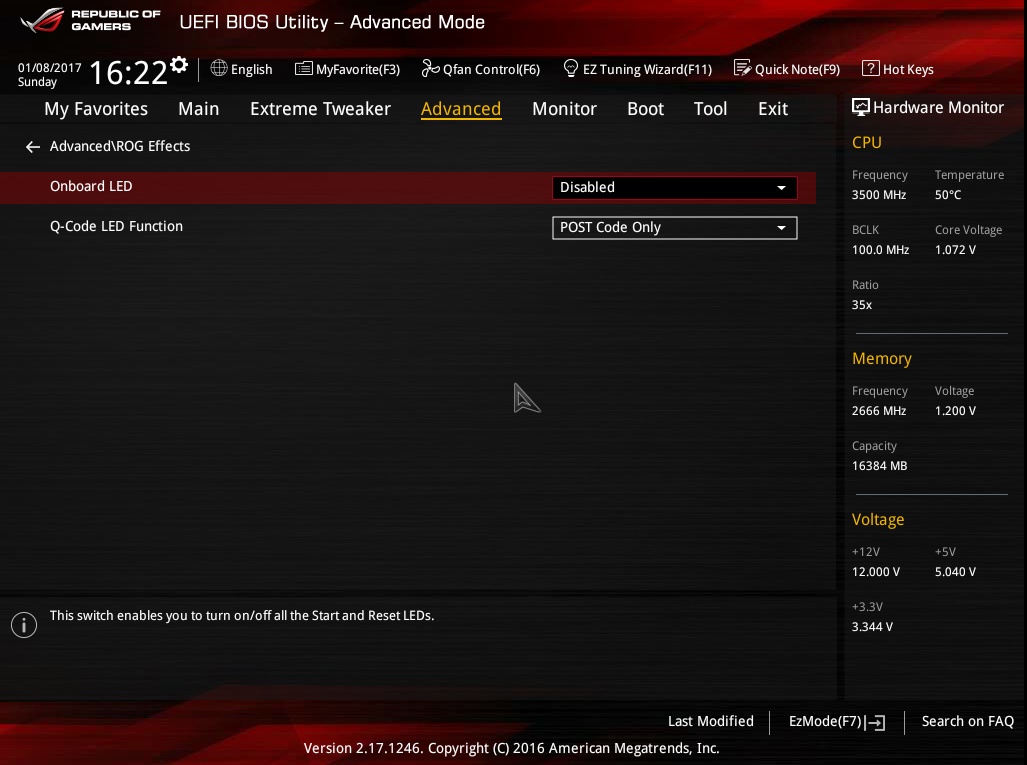This screenshot has height=765, width=1027.
Task: Click the 16384 MB capacity value
Action: pos(880,466)
